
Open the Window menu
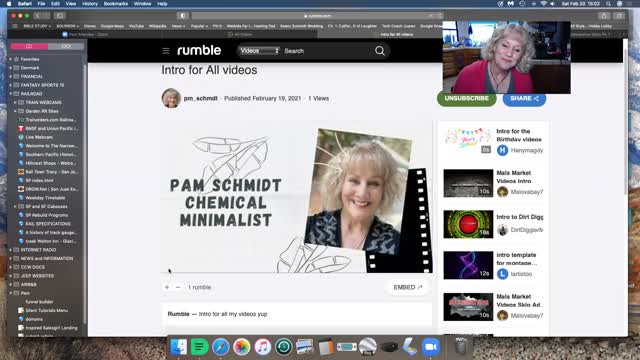pos(142,4)
